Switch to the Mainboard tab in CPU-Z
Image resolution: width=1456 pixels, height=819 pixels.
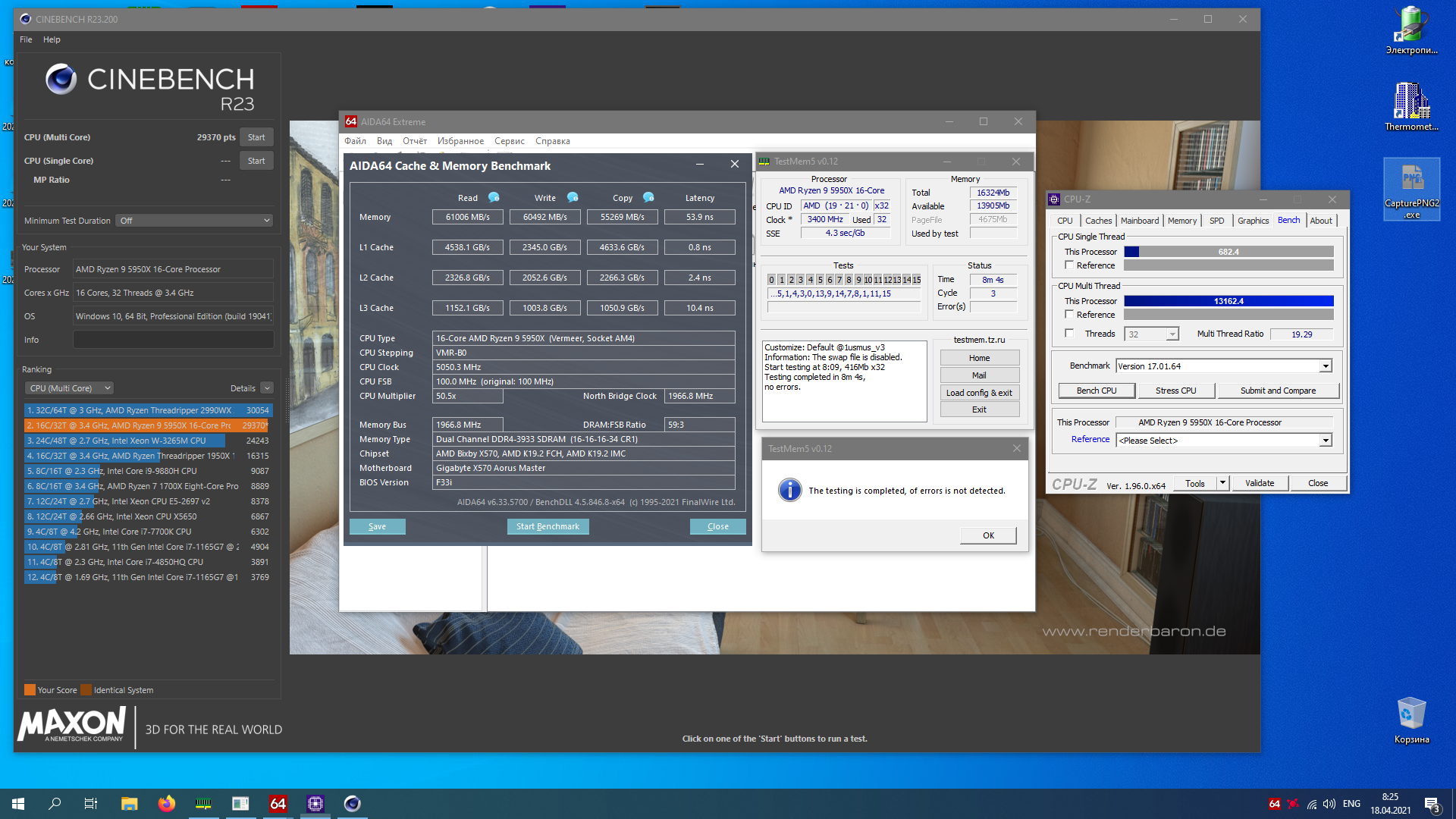pyautogui.click(x=1139, y=221)
